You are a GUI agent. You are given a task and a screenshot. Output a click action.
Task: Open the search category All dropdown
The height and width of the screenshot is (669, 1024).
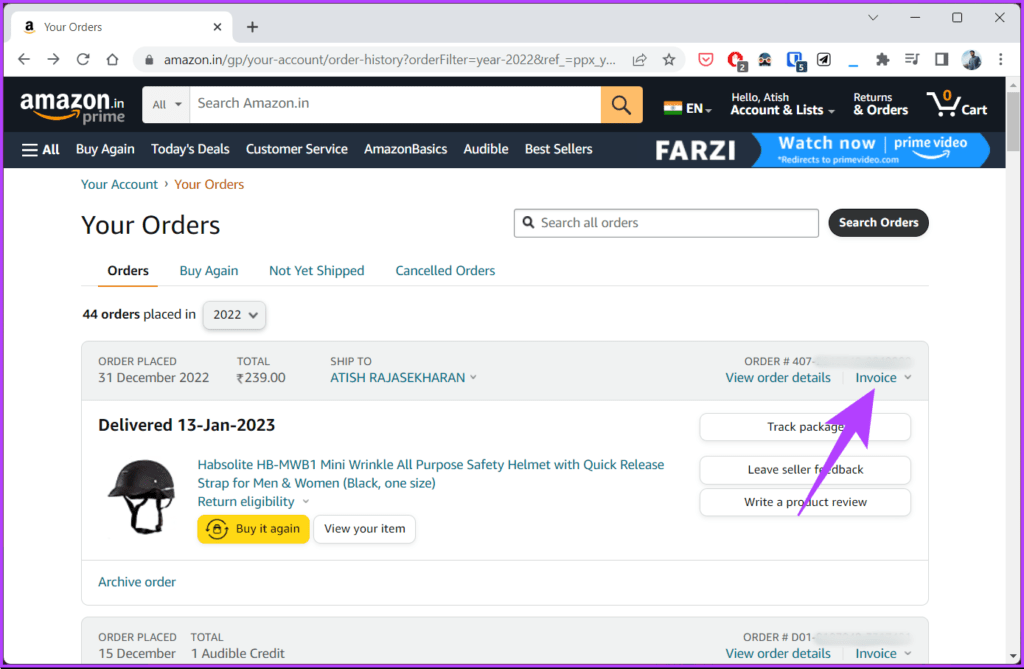pyautogui.click(x=167, y=105)
